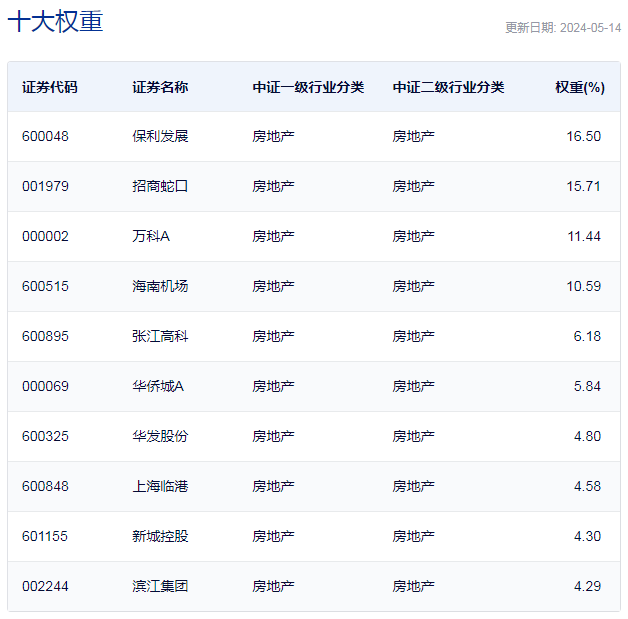Viewport: 628px width, 619px height.
Task: Select stock code 002244
Action: coord(45,587)
